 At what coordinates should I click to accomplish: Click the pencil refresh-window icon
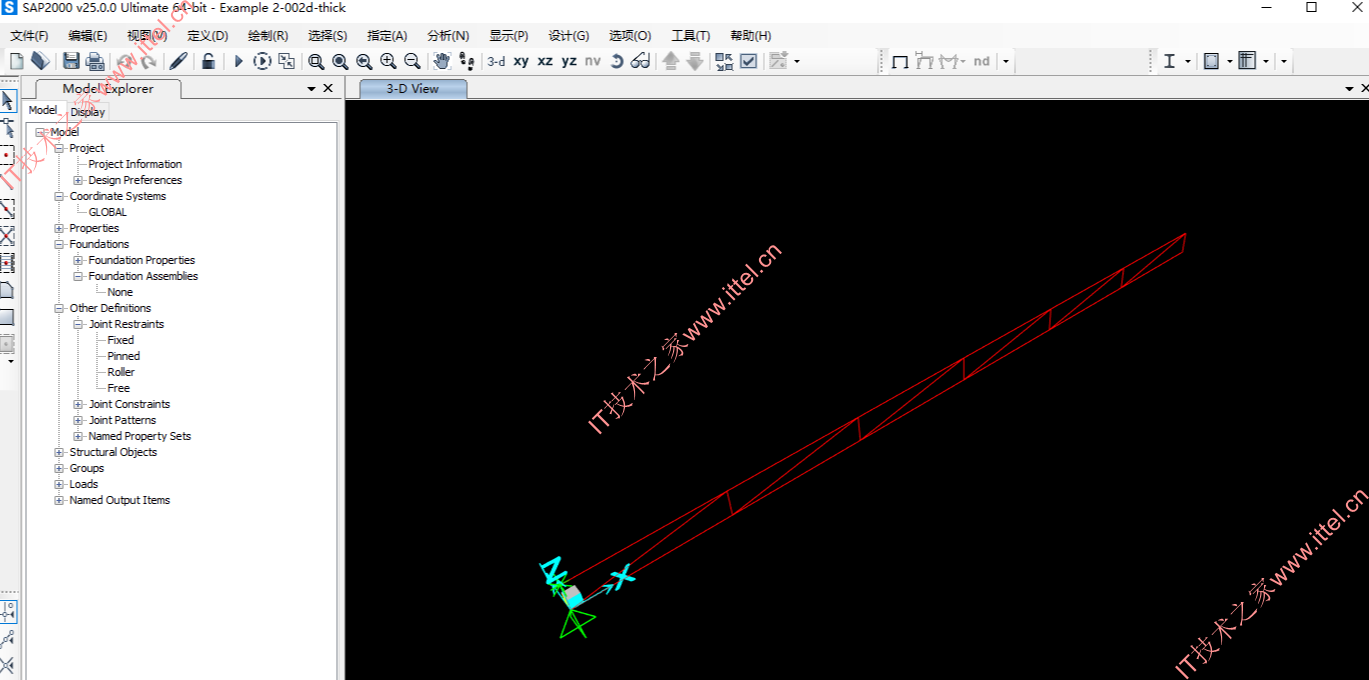tap(178, 61)
